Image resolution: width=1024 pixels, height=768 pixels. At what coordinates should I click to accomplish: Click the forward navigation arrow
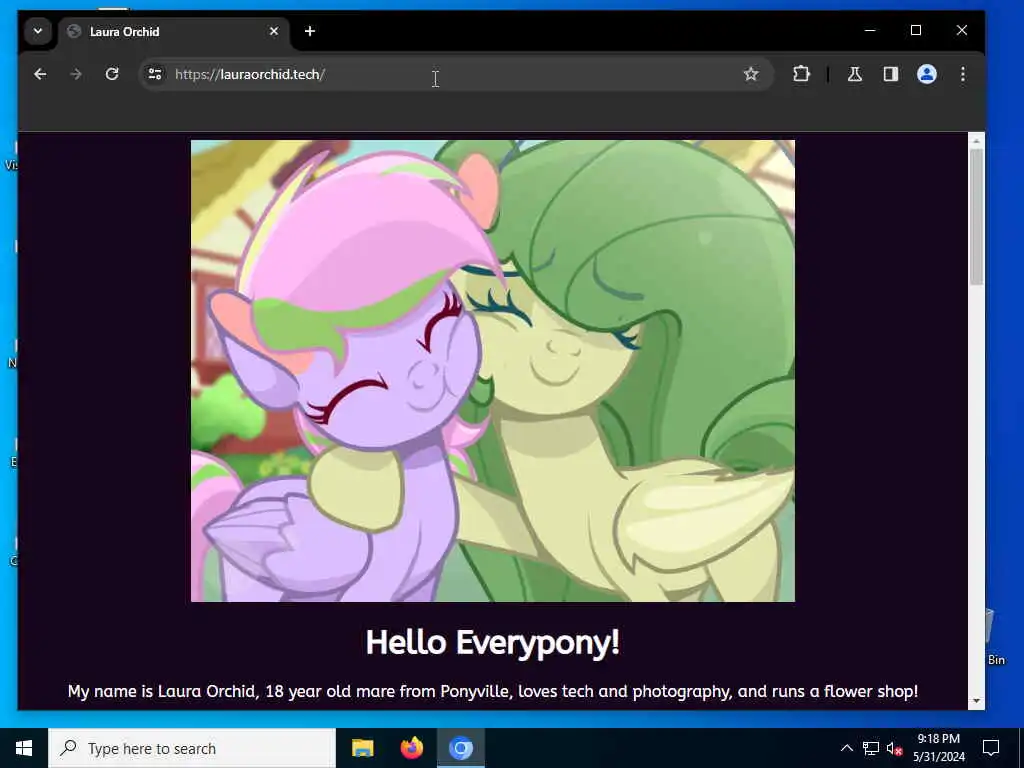[76, 74]
